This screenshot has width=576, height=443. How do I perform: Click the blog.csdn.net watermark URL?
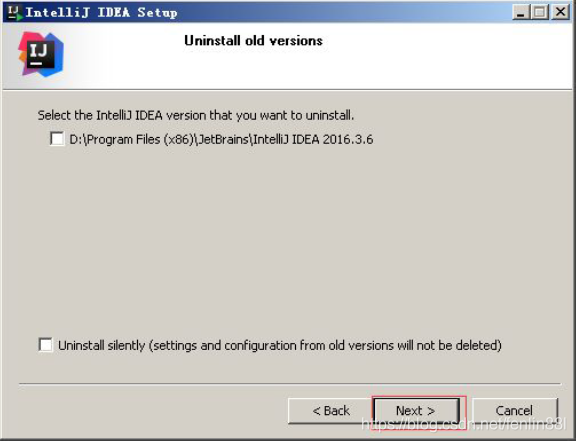tap(464, 424)
